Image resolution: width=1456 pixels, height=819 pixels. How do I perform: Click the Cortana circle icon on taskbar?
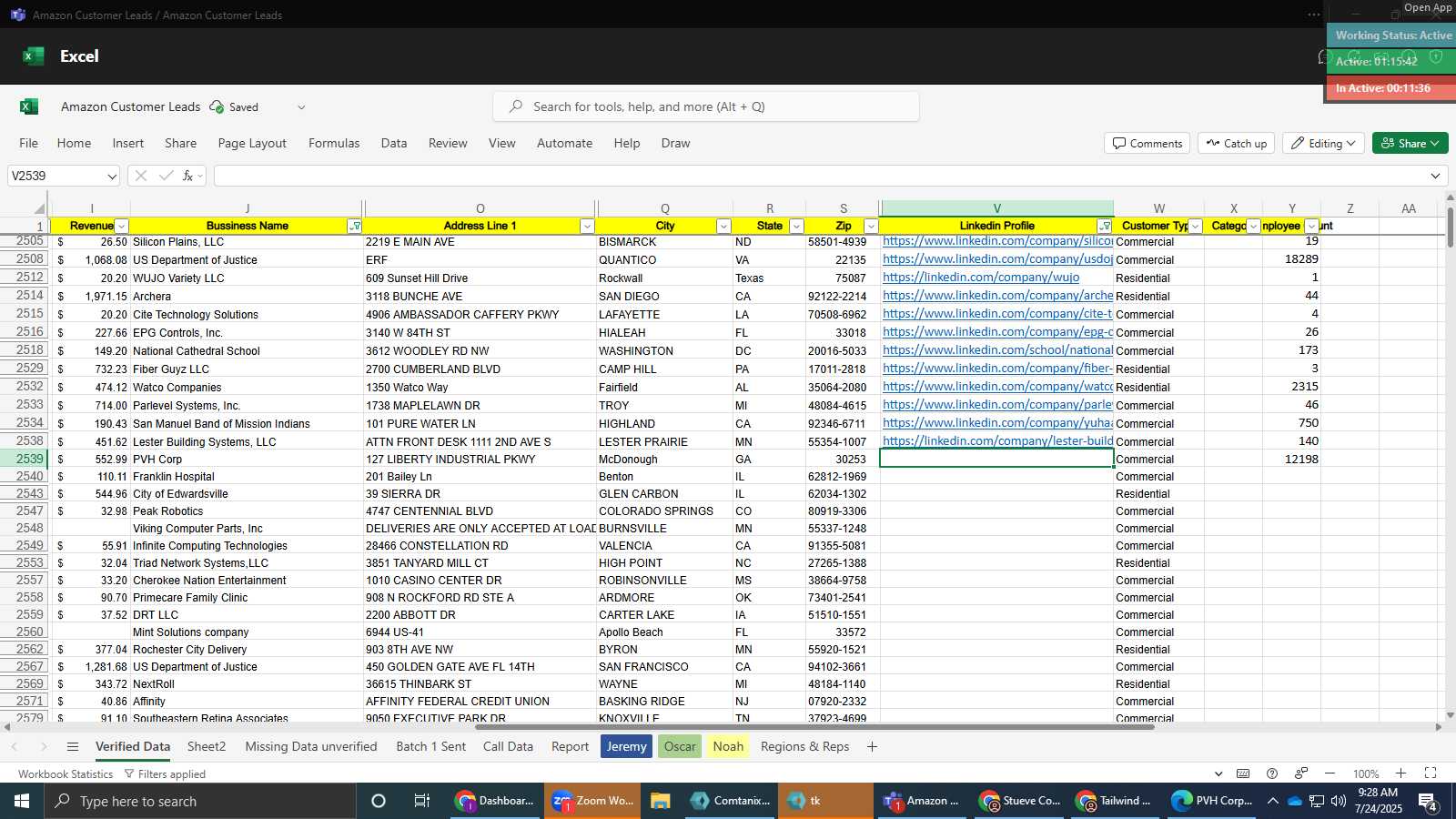coord(379,801)
